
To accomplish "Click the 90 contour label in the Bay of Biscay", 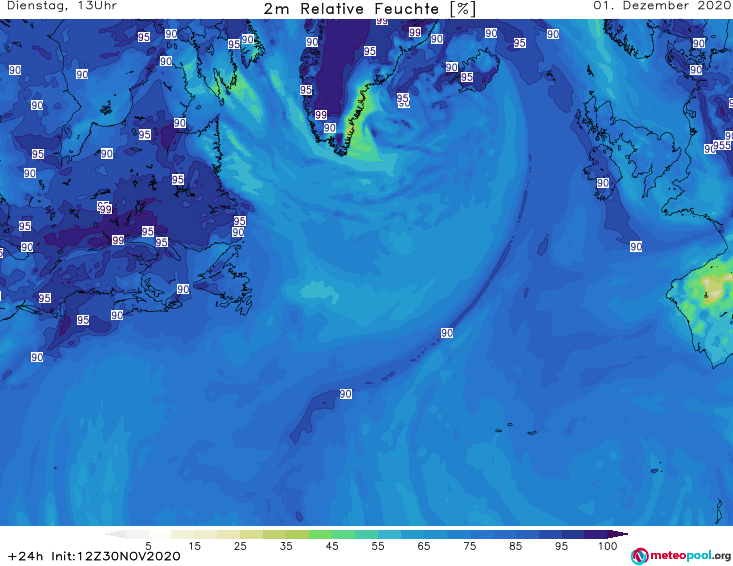I will click(636, 246).
